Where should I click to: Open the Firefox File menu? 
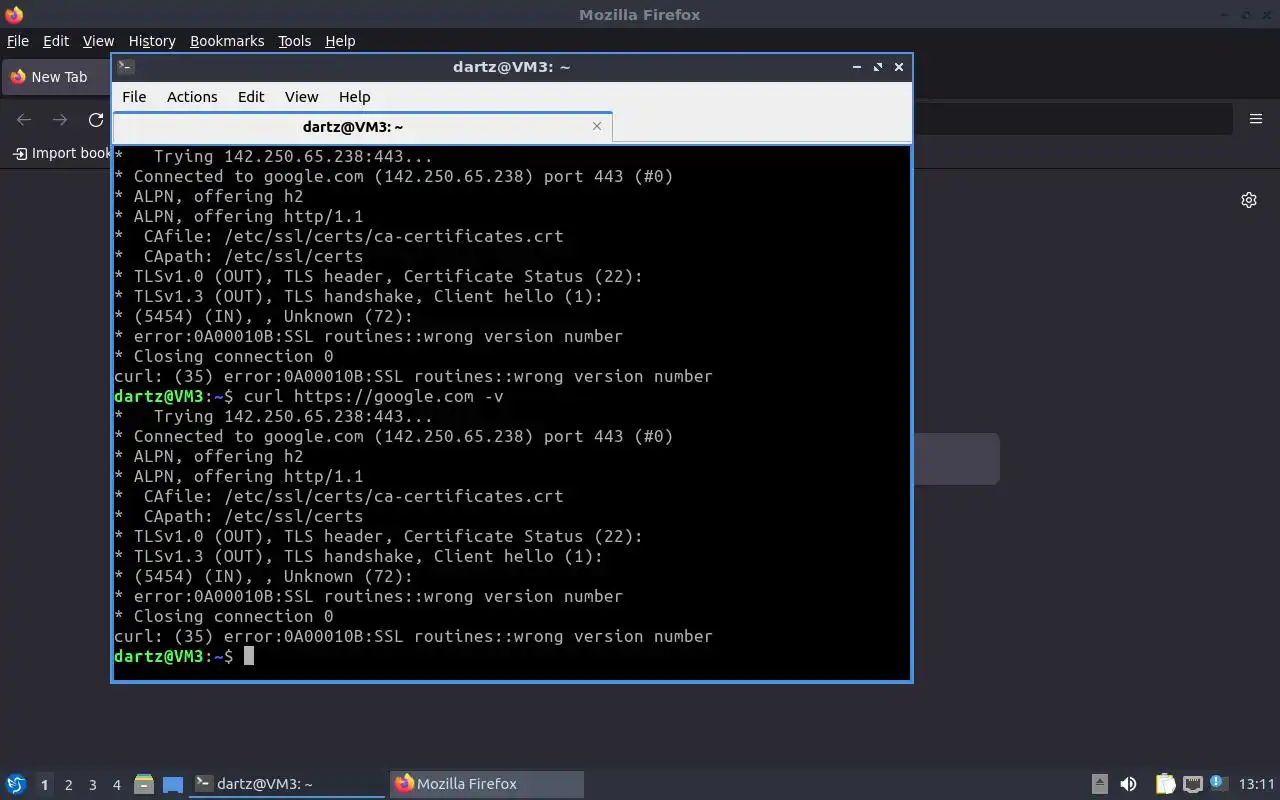point(18,41)
